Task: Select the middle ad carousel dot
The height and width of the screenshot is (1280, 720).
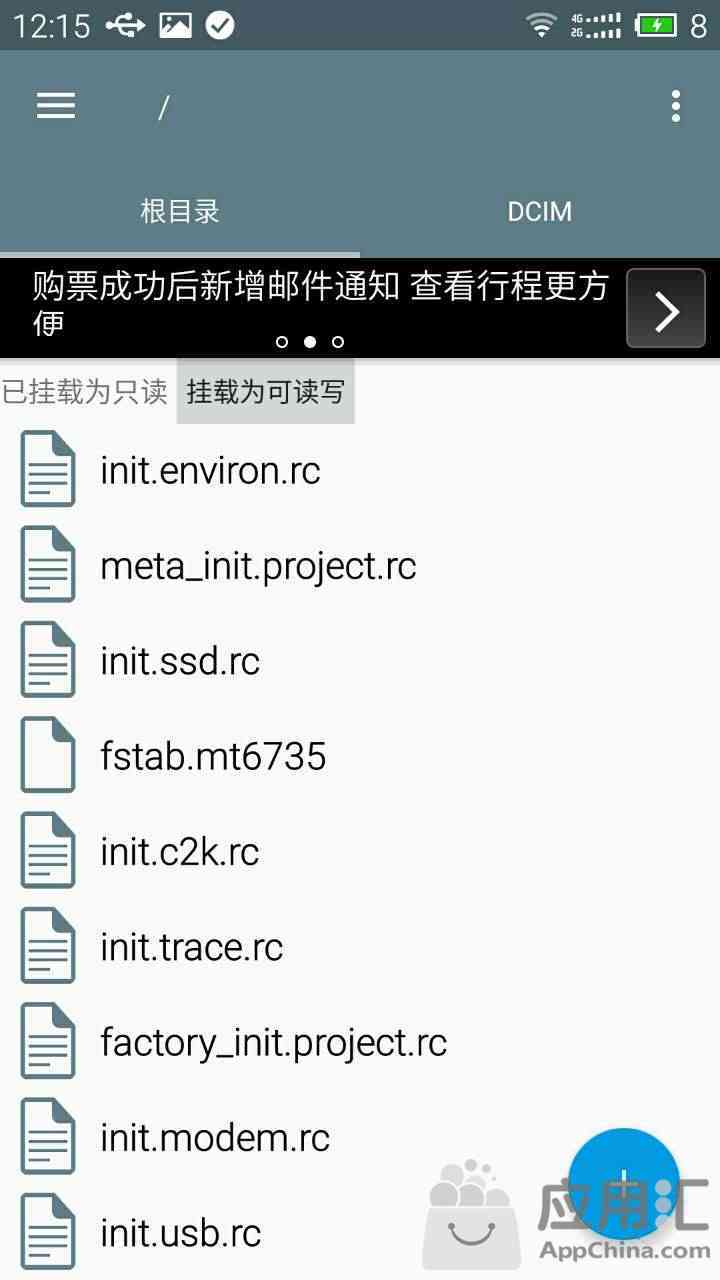Action: click(x=310, y=342)
